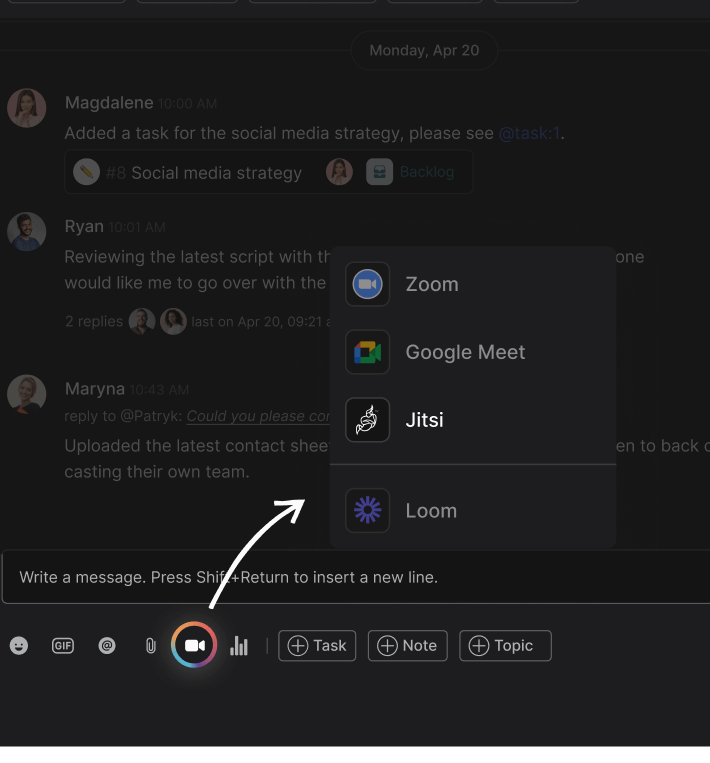Choose Google Meet from the menu

(473, 352)
